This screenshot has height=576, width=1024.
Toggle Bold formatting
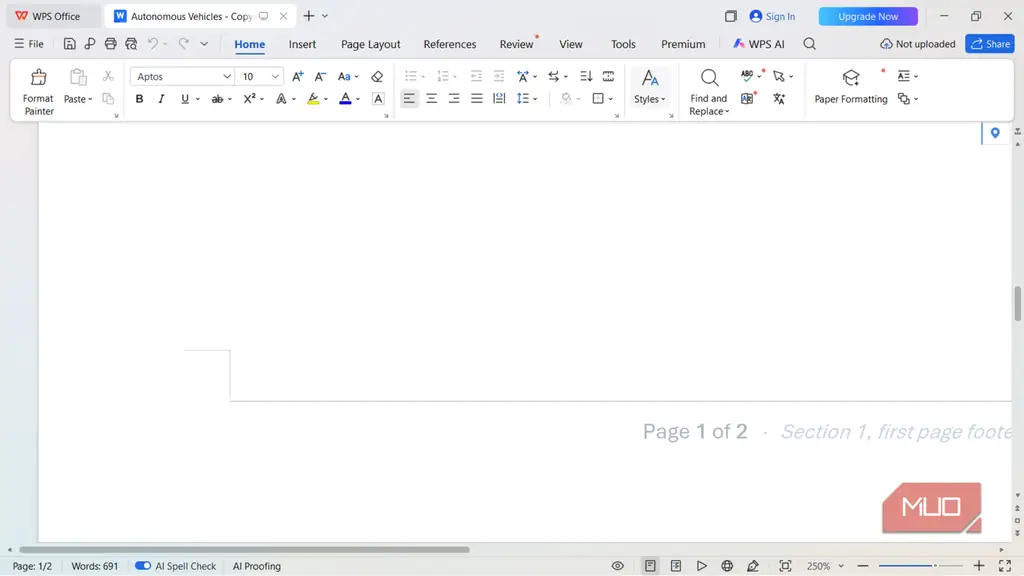(x=139, y=99)
